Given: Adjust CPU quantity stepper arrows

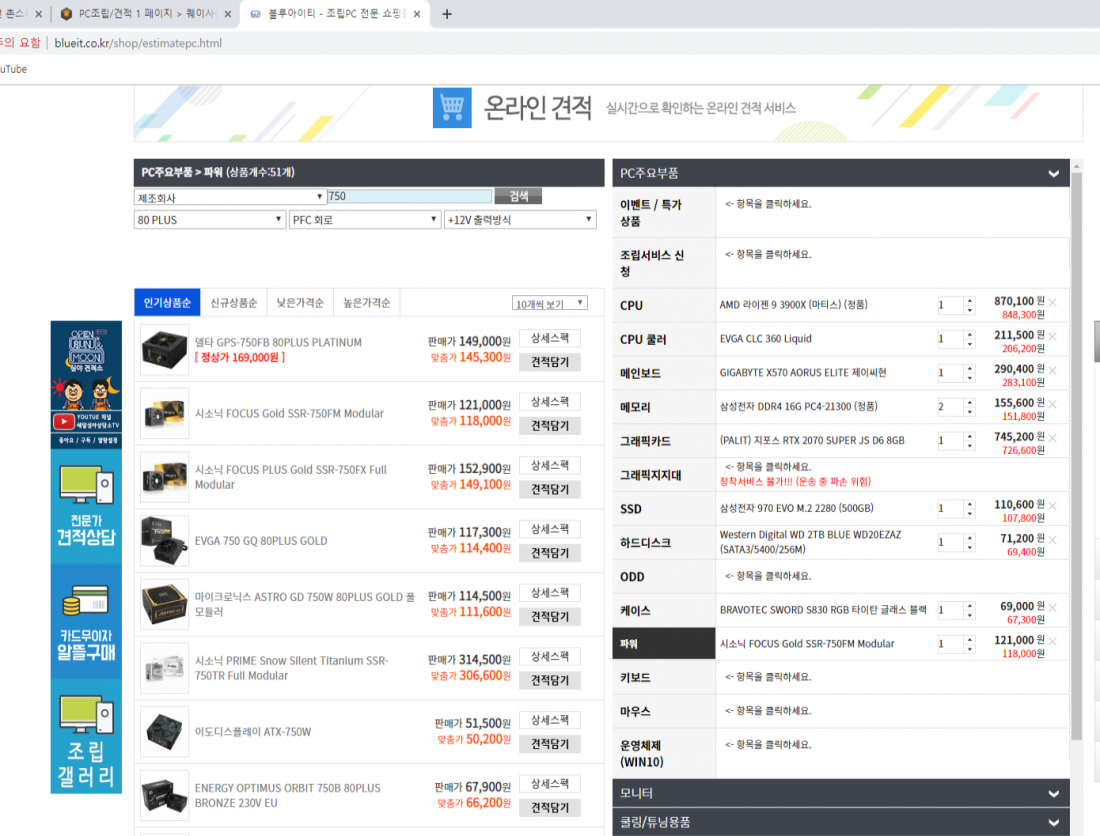Looking at the screenshot, I should click(970, 305).
